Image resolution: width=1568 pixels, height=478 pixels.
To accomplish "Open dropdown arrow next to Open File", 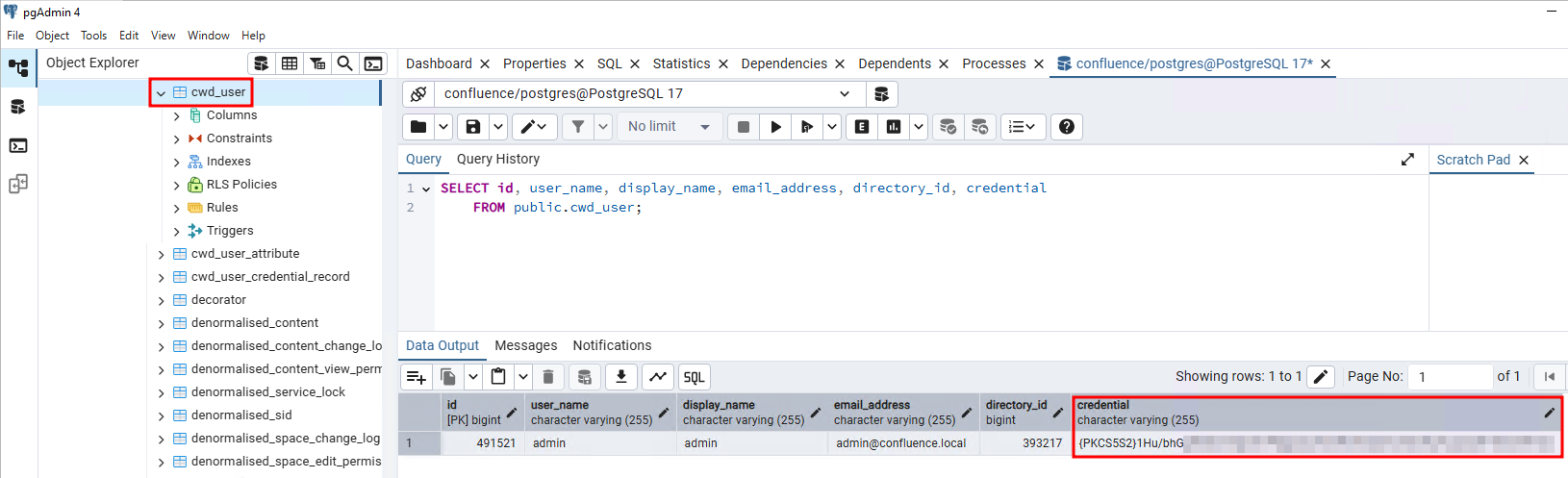I will click(x=443, y=126).
